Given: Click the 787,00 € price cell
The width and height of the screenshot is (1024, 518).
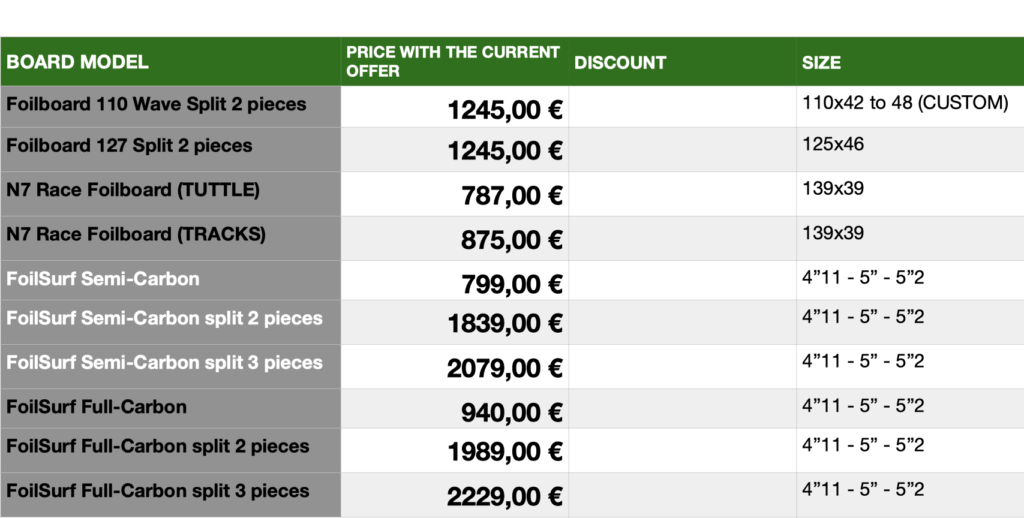Looking at the screenshot, I should click(x=455, y=194).
